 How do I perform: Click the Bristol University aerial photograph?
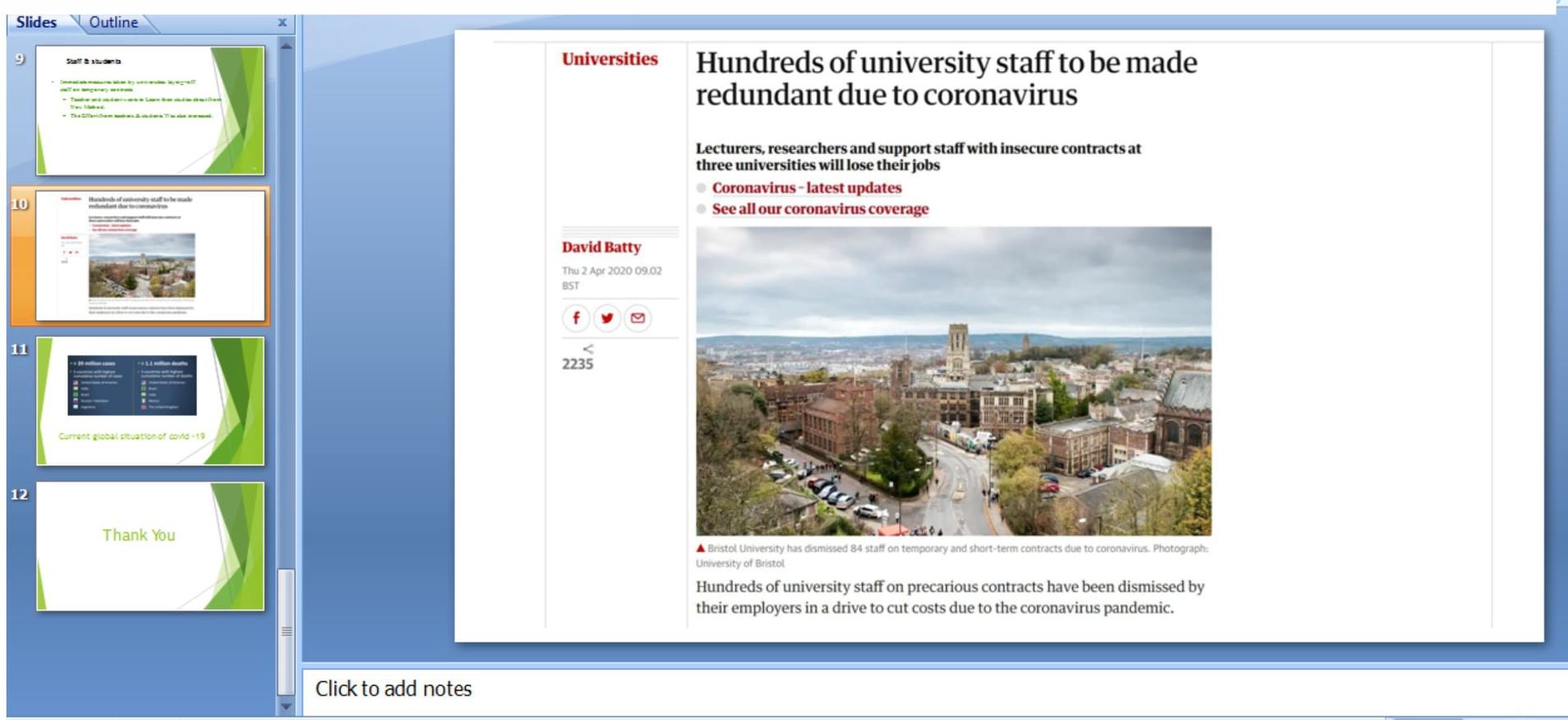954,381
